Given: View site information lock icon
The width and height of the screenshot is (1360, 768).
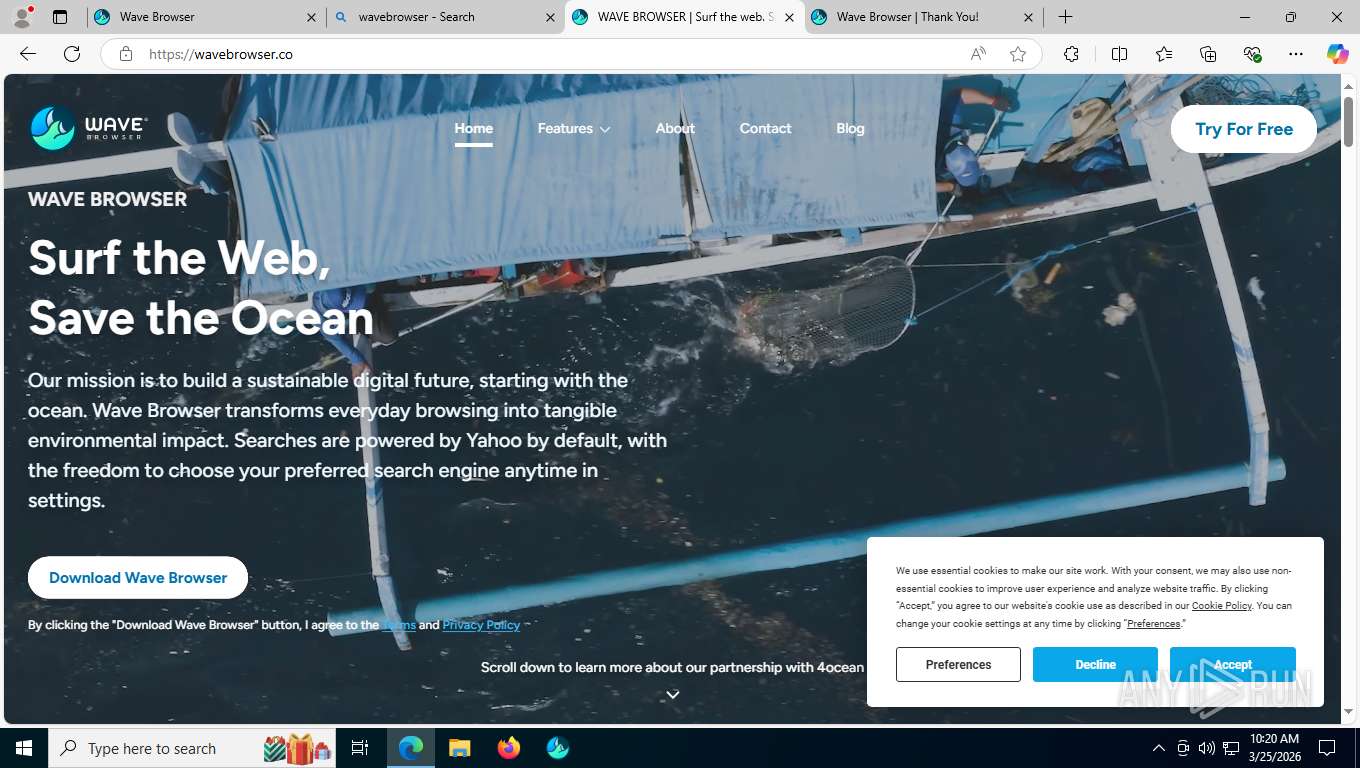Looking at the screenshot, I should 126,54.
